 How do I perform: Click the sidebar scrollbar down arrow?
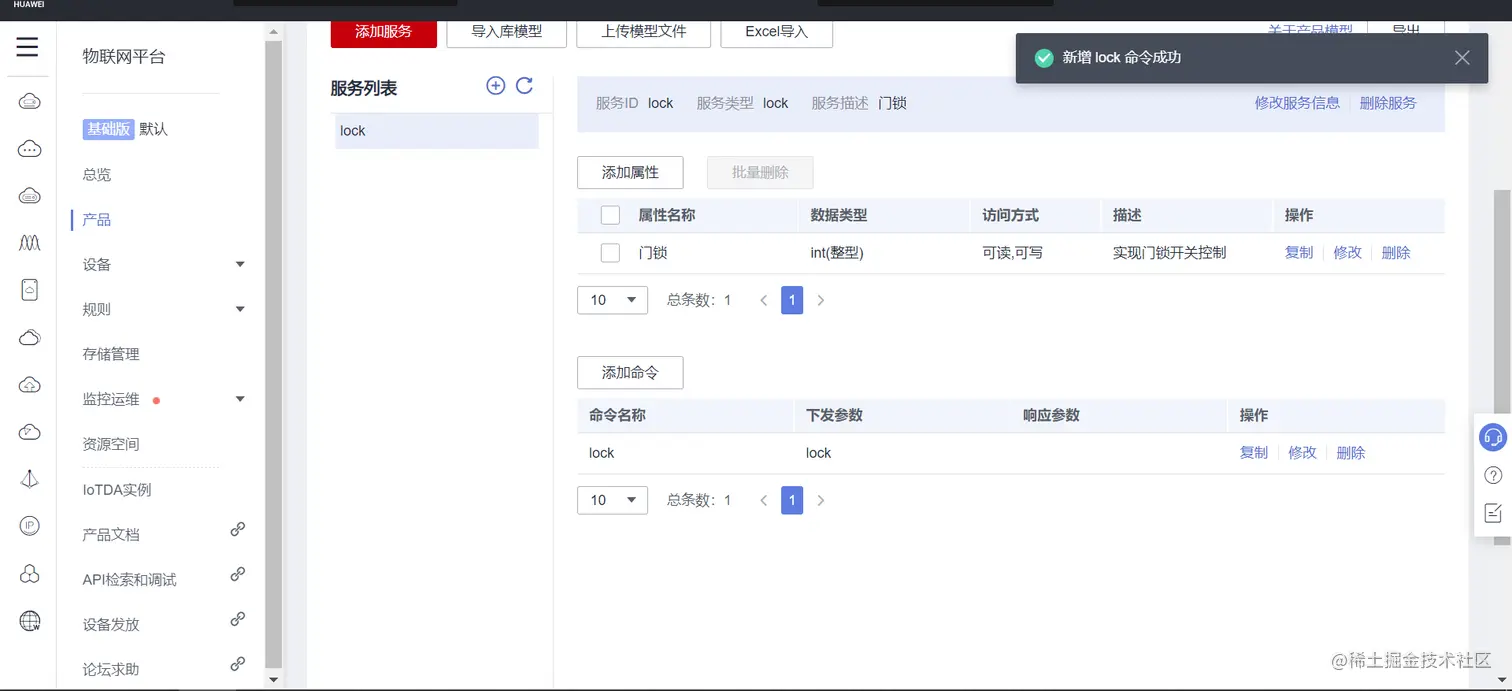tap(274, 680)
